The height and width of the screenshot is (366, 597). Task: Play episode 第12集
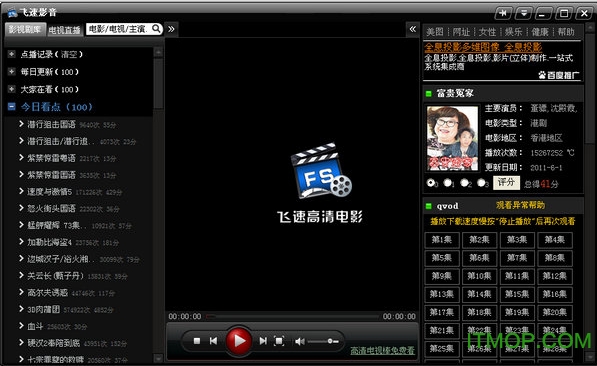pyautogui.click(x=555, y=276)
